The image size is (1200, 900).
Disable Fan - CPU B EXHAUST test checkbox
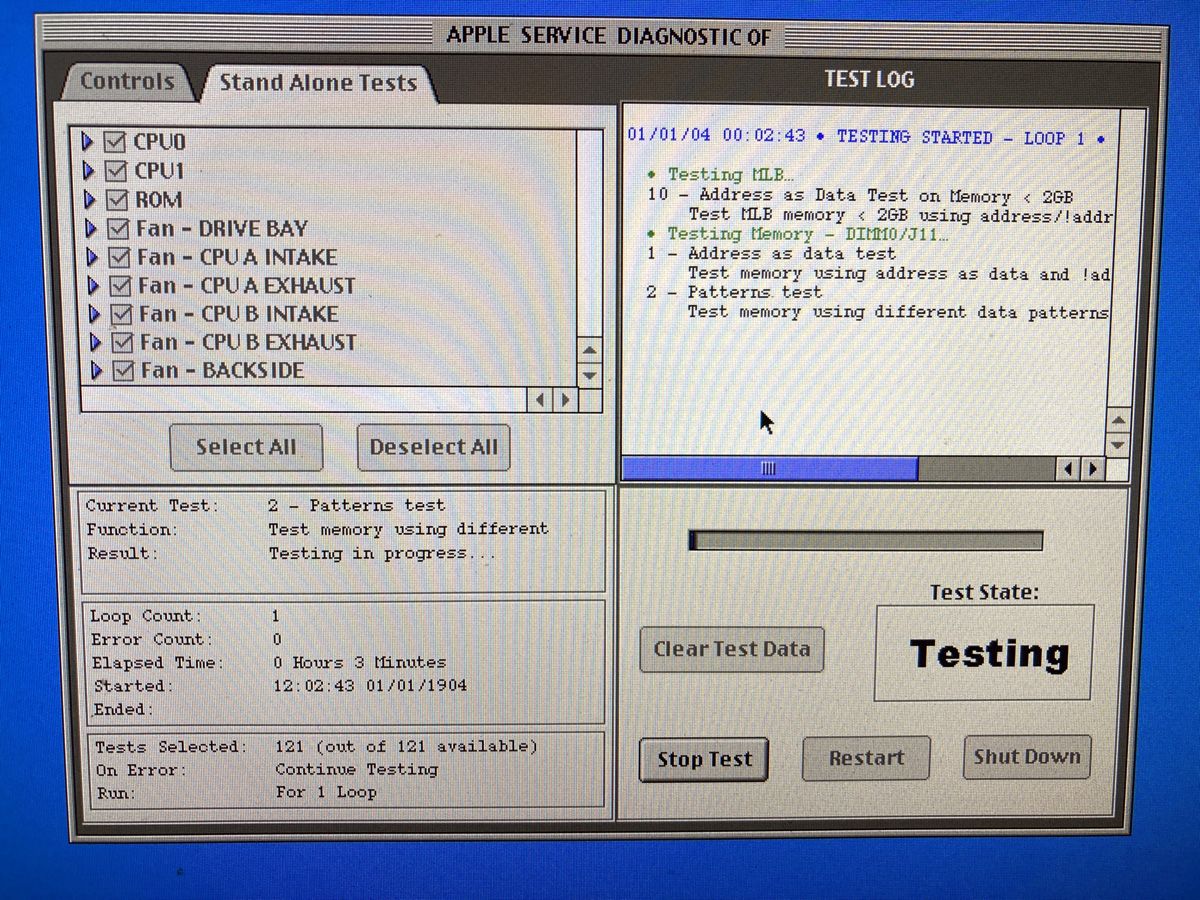pyautogui.click(x=123, y=343)
